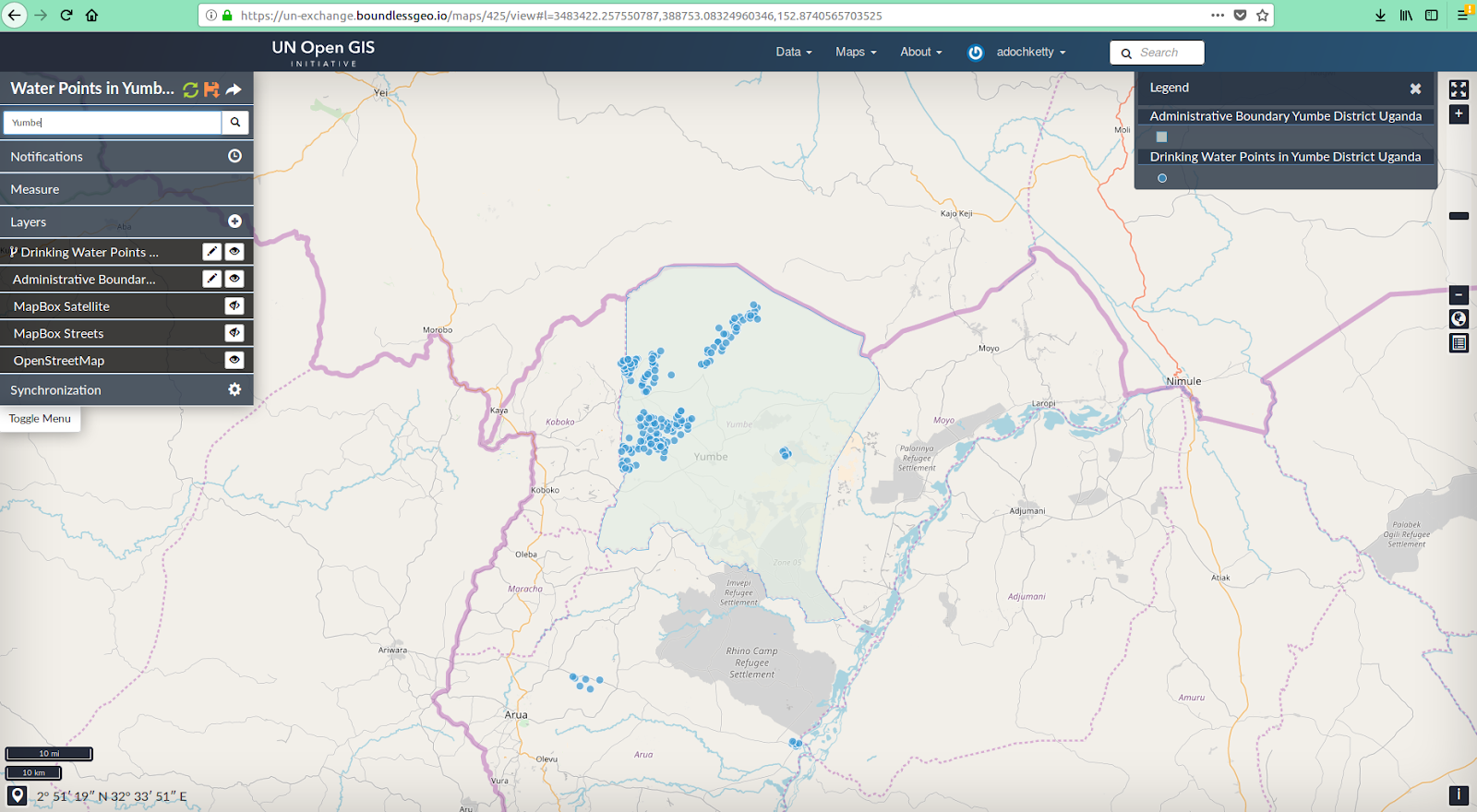Viewport: 1477px width, 812px height.
Task: Enter fullscreen map view
Action: (1459, 90)
